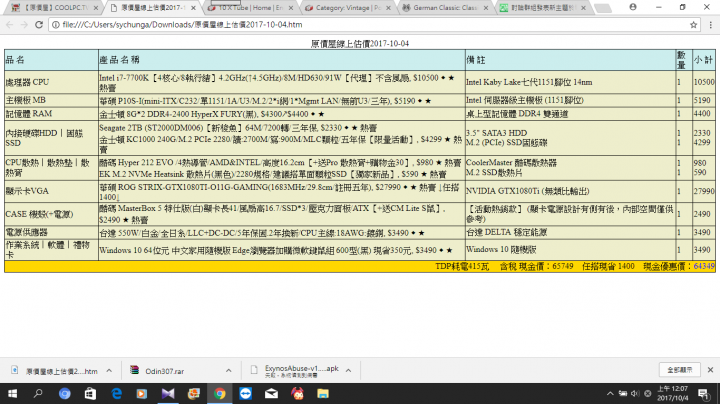Expand options for Odin307.rar download
The image size is (720, 404).
click(228, 370)
